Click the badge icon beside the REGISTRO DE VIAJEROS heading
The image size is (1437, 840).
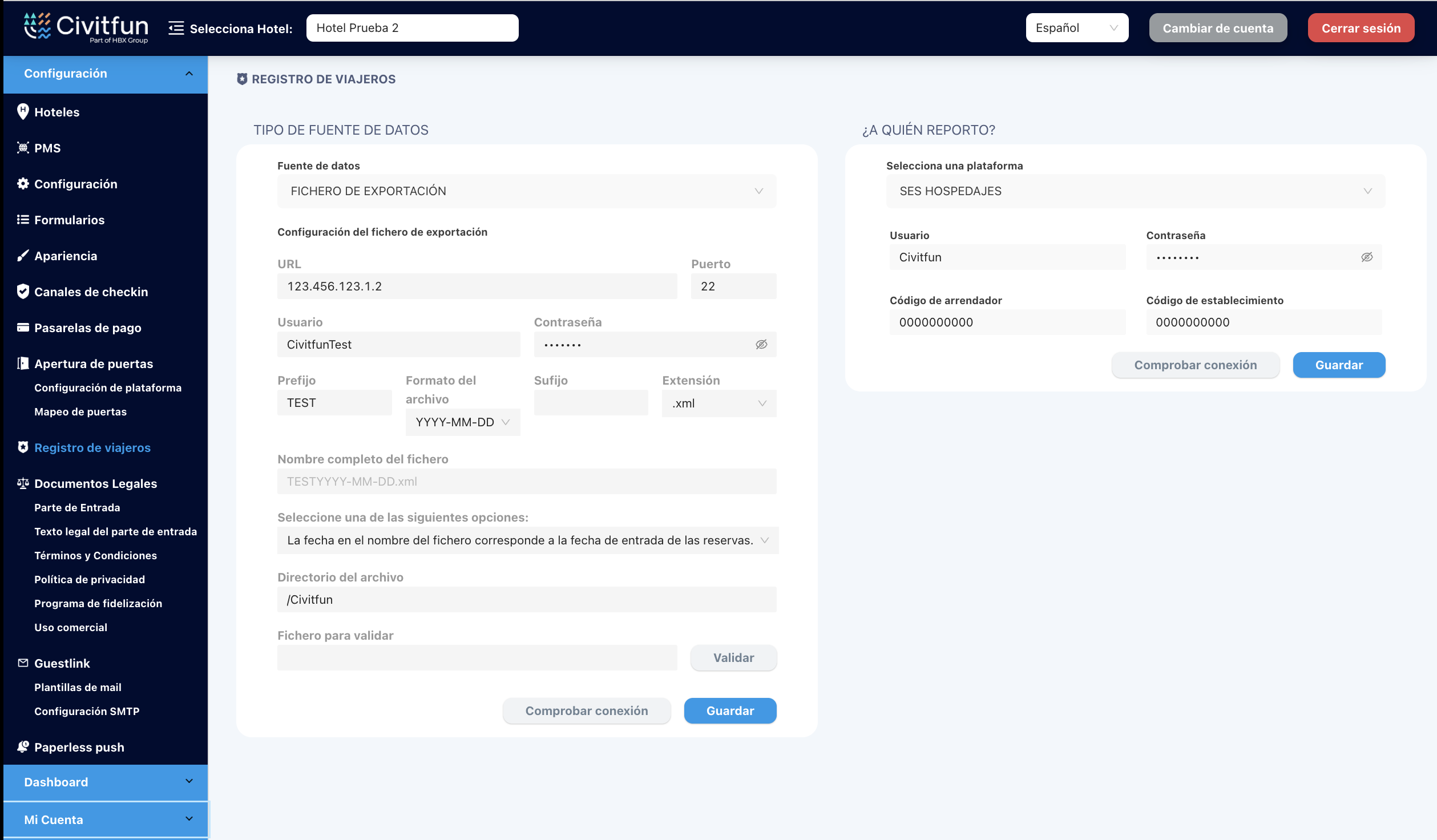point(242,79)
